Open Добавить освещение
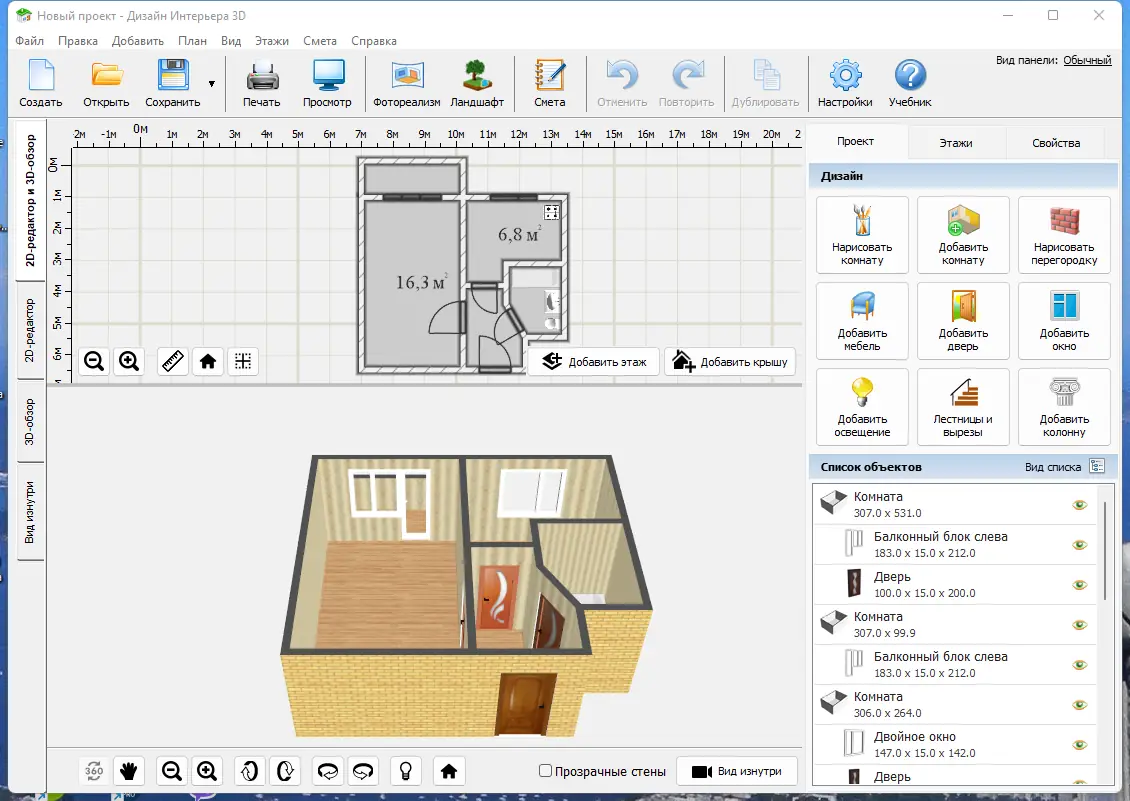Image resolution: width=1130 pixels, height=801 pixels. click(862, 407)
